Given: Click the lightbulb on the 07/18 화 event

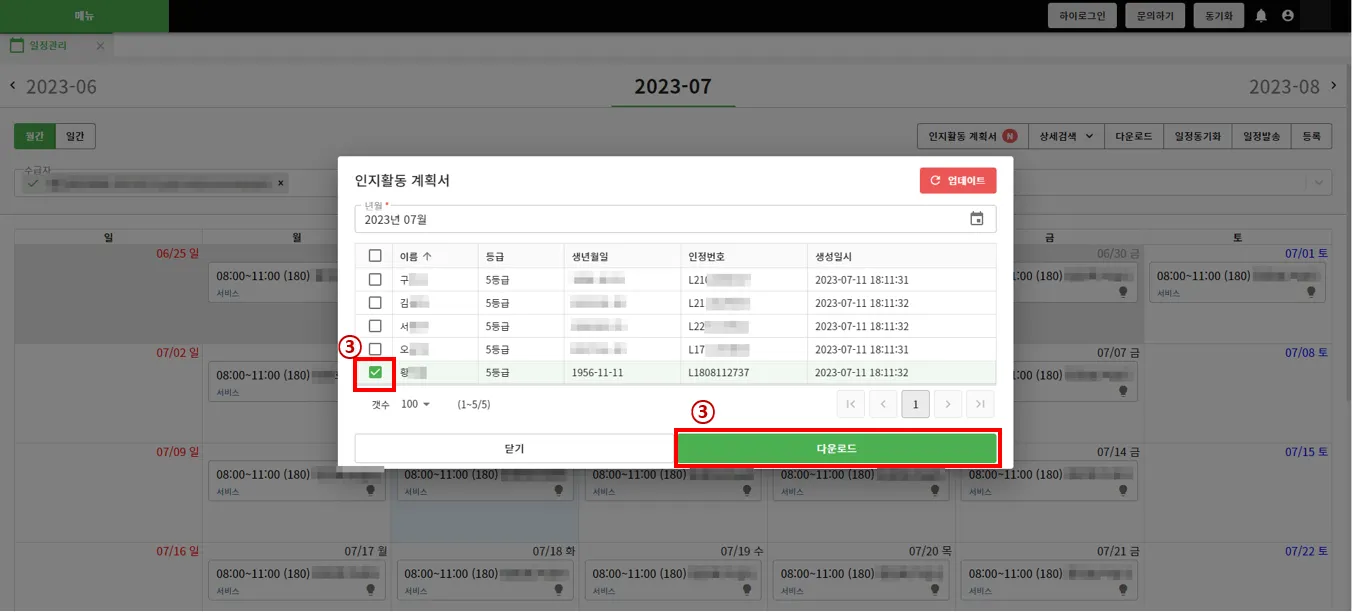Looking at the screenshot, I should point(558,590).
